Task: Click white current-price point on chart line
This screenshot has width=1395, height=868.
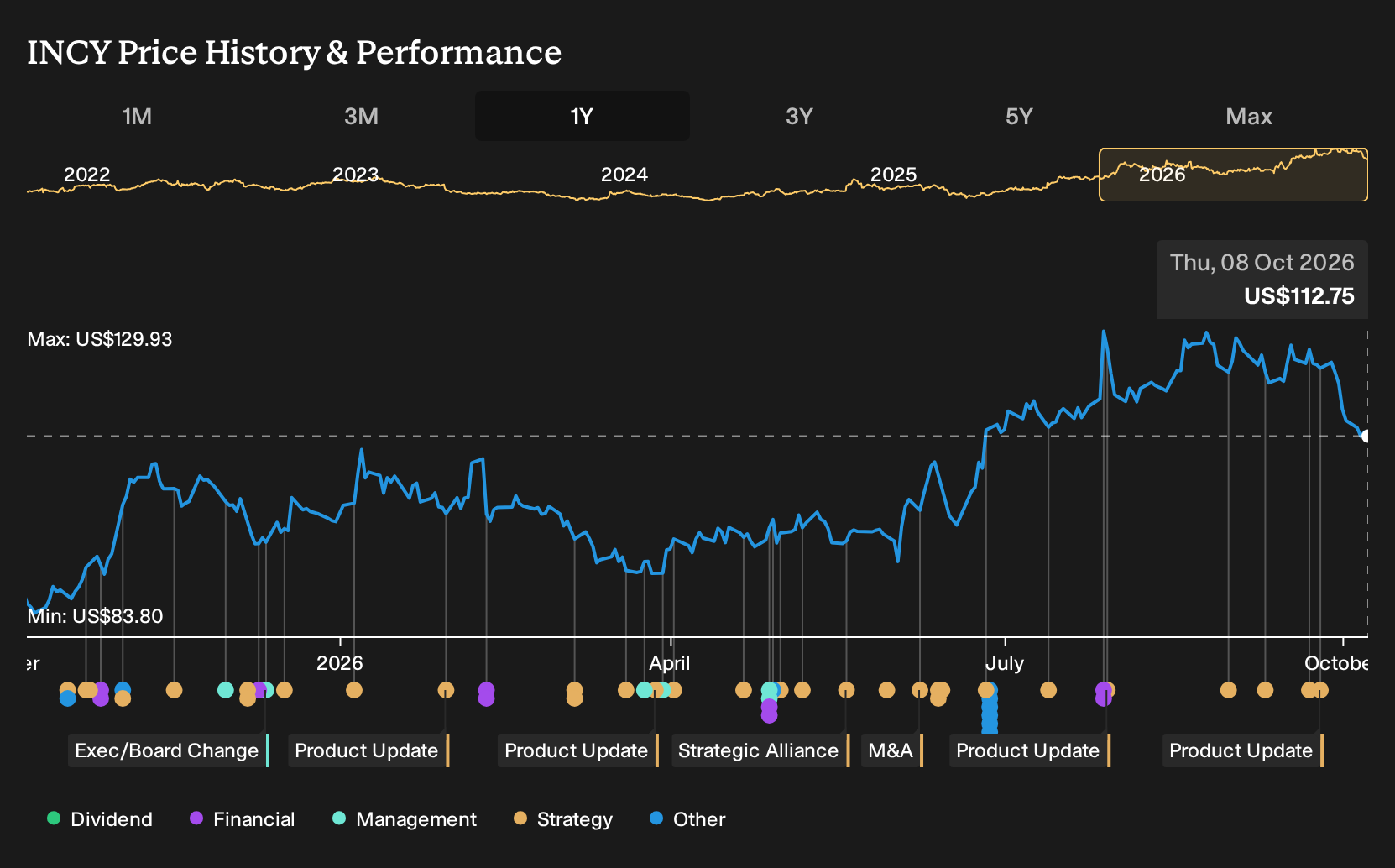Action: [x=1366, y=436]
